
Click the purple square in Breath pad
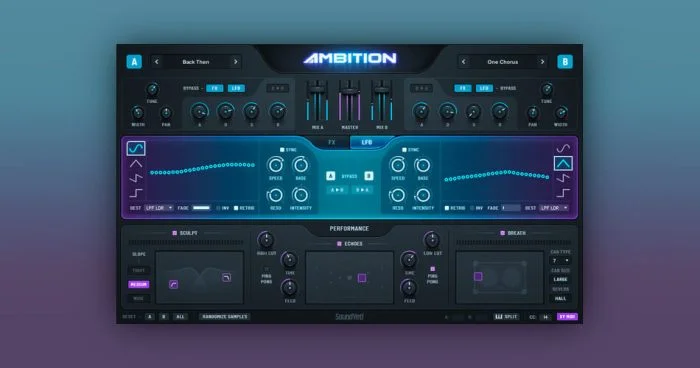pyautogui.click(x=478, y=276)
